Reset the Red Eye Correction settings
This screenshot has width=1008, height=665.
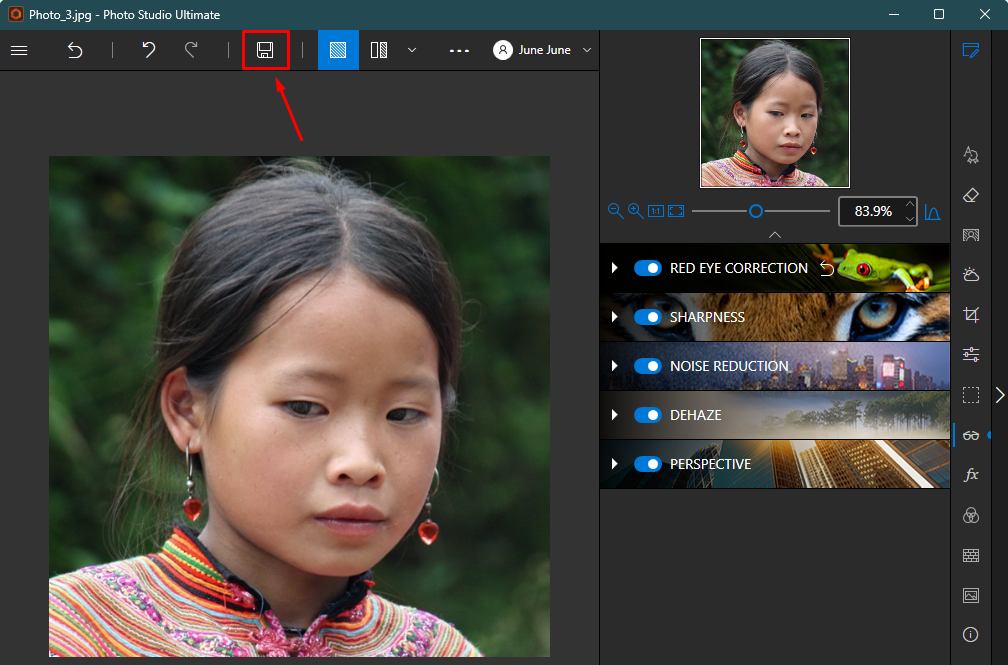click(827, 268)
